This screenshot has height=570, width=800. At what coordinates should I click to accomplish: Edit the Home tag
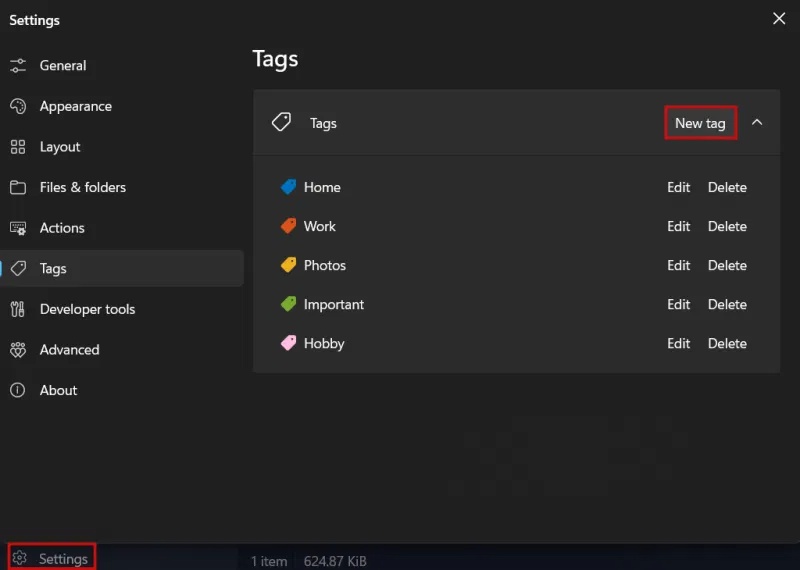point(679,187)
